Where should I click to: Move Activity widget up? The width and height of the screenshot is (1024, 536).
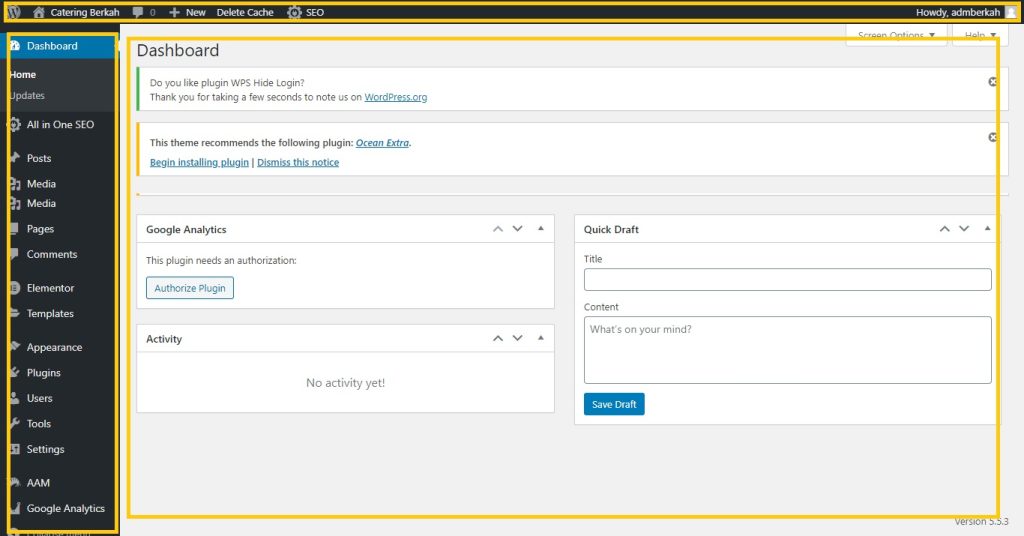point(498,338)
